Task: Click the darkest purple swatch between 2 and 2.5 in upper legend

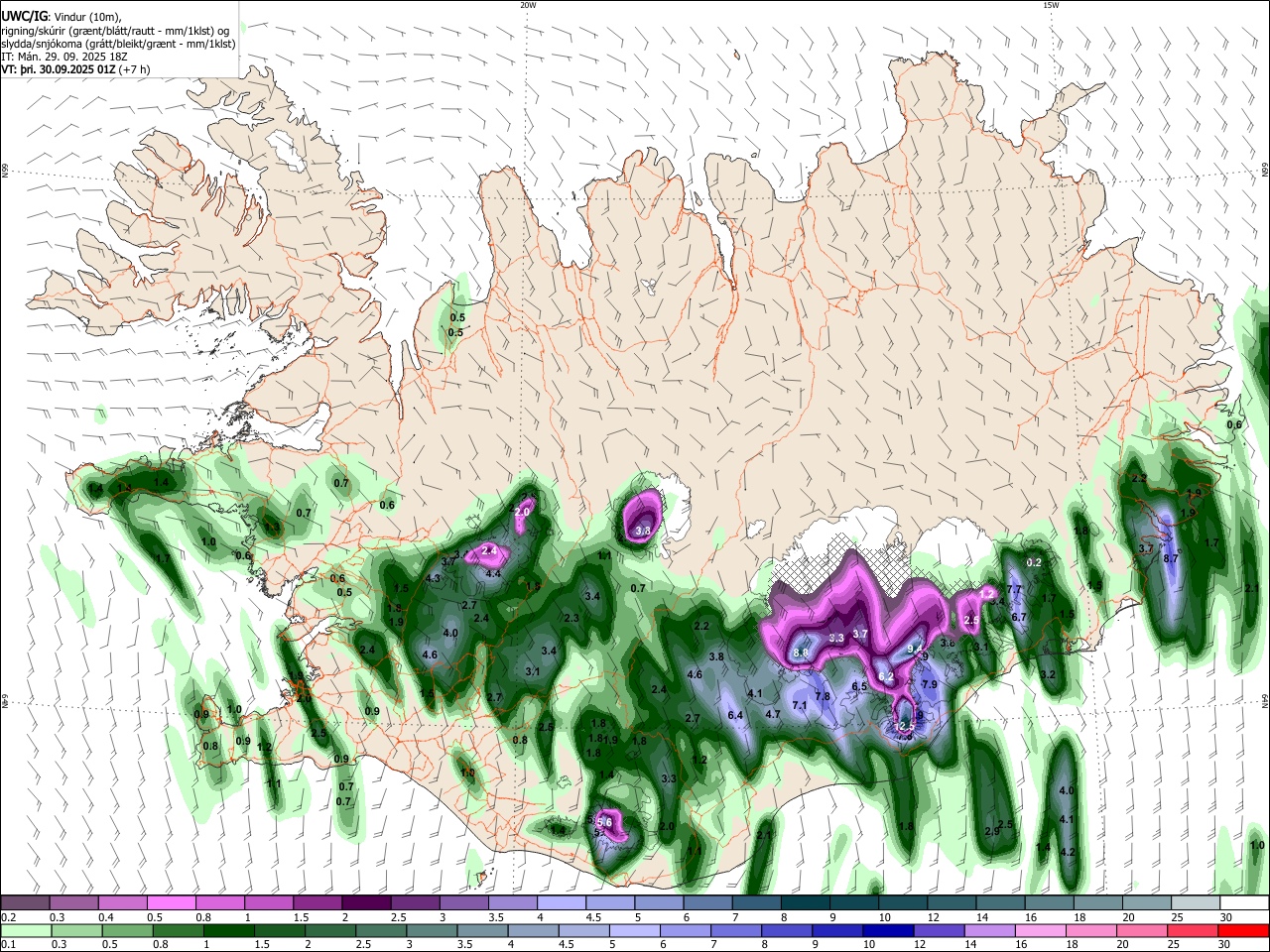Action: pos(365,903)
